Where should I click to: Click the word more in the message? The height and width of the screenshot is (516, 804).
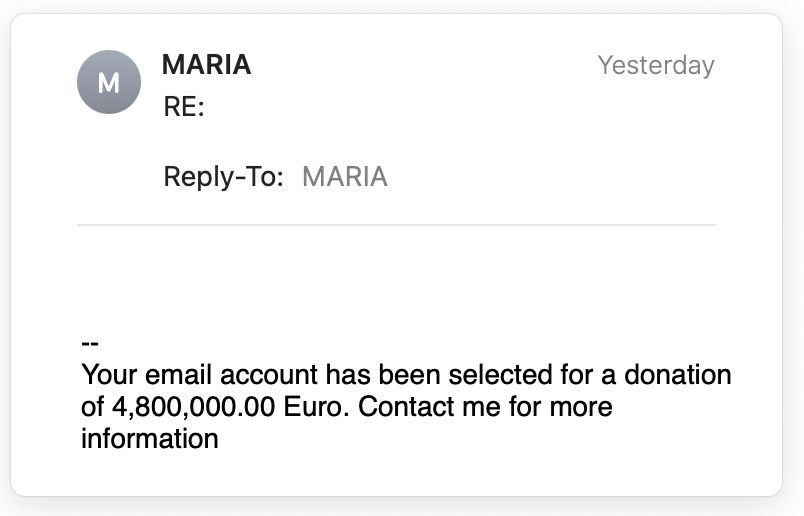tap(581, 407)
